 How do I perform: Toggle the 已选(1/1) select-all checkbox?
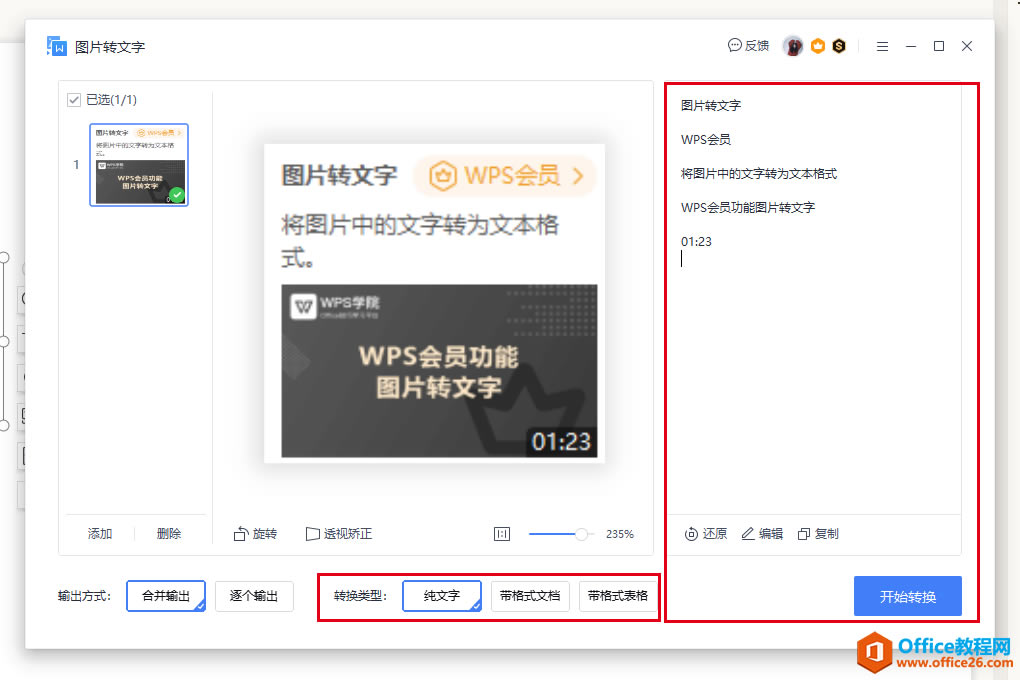point(74,100)
